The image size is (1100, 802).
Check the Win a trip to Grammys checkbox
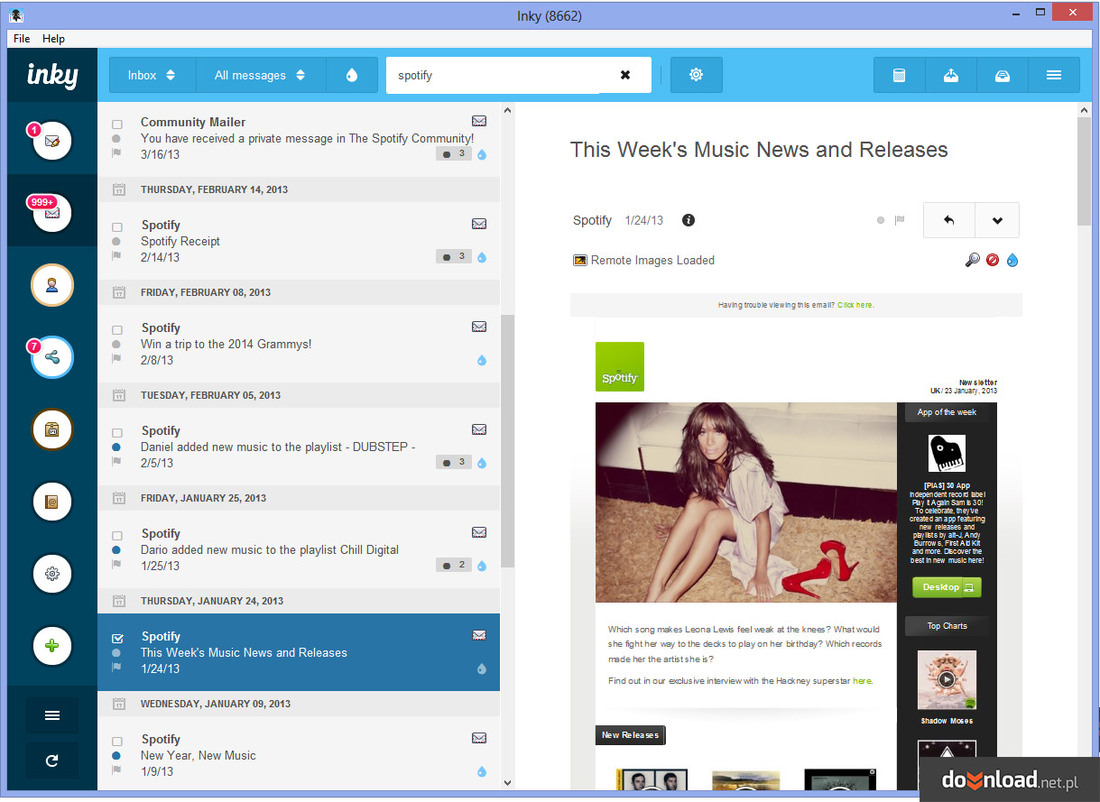(x=117, y=330)
